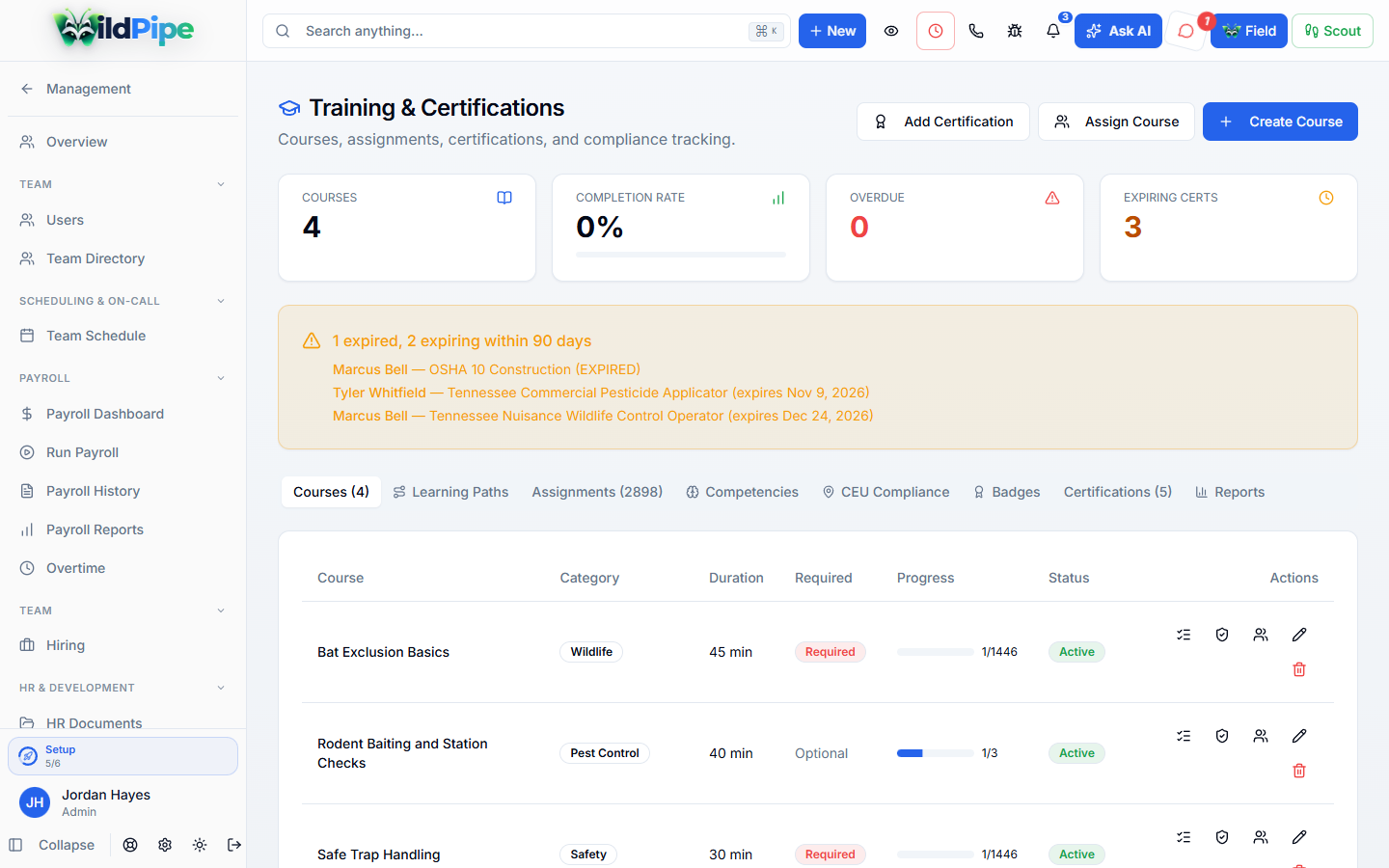Click Add Certification button
This screenshot has width=1389, height=868.
(943, 122)
